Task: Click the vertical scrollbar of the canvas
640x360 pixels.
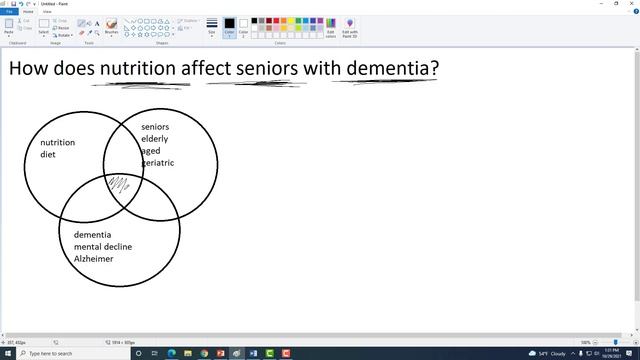Action: tap(637, 176)
